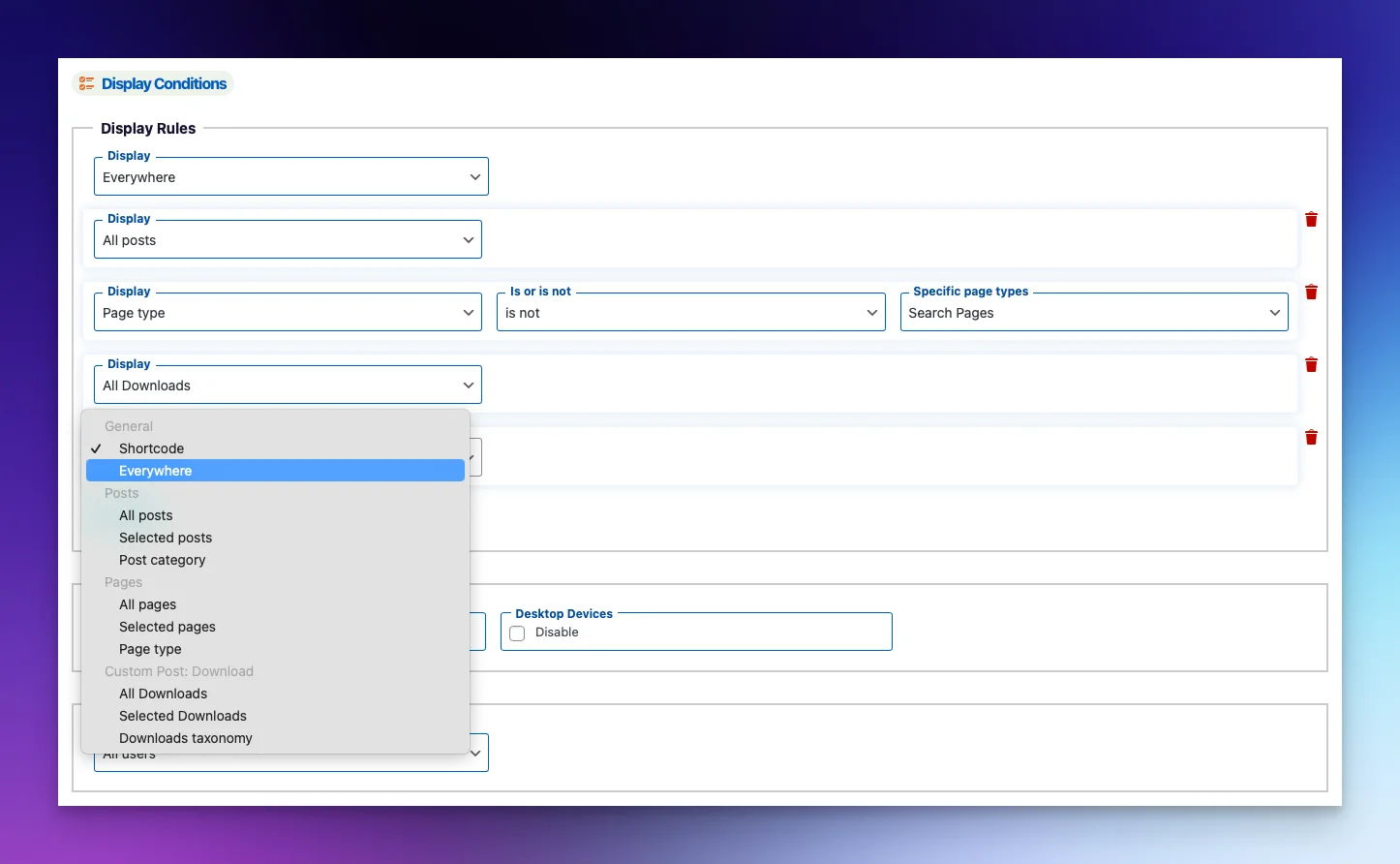The width and height of the screenshot is (1400, 864).
Task: Open the "Is or is not" dropdown
Action: pyautogui.click(x=689, y=312)
